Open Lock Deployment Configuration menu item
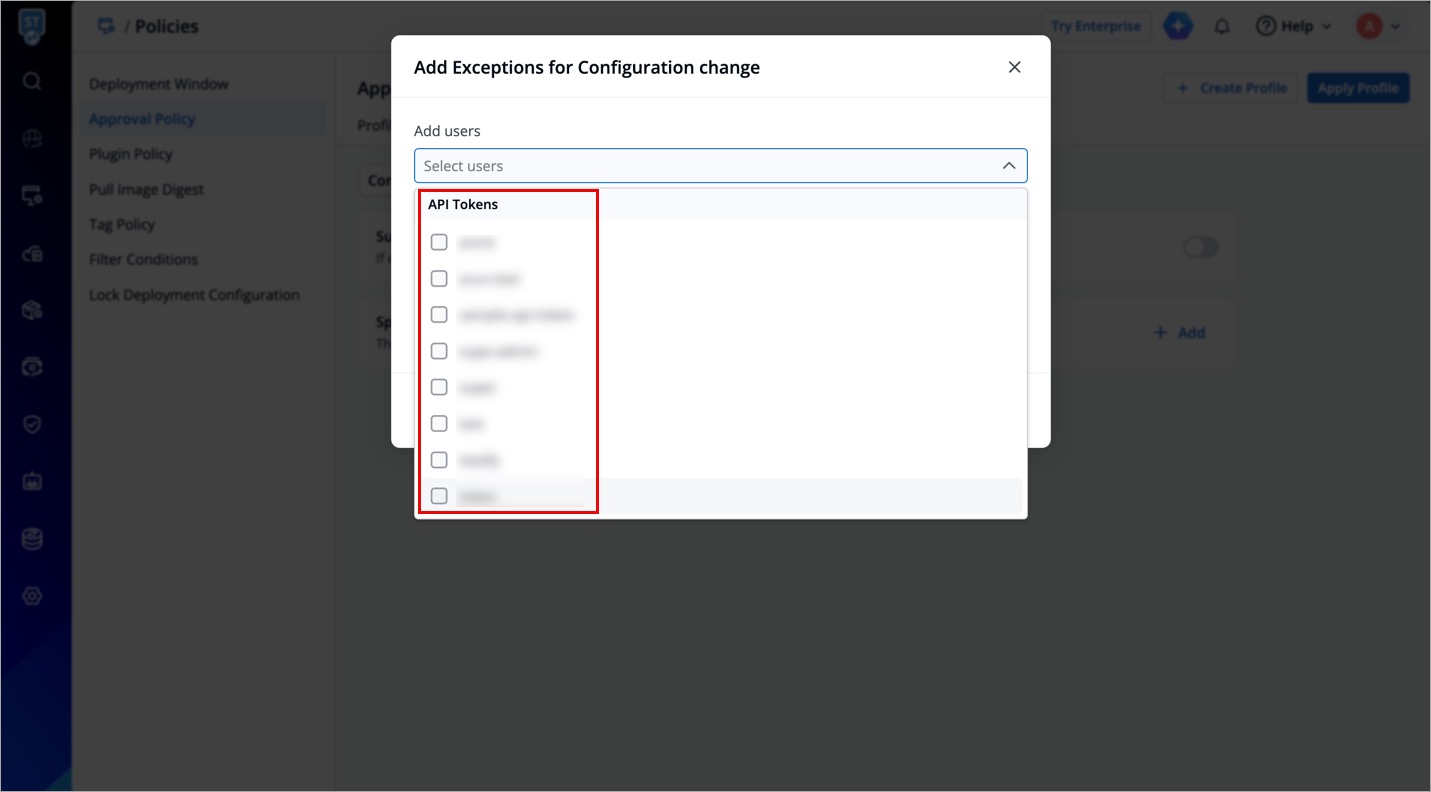1431x792 pixels. (x=194, y=295)
